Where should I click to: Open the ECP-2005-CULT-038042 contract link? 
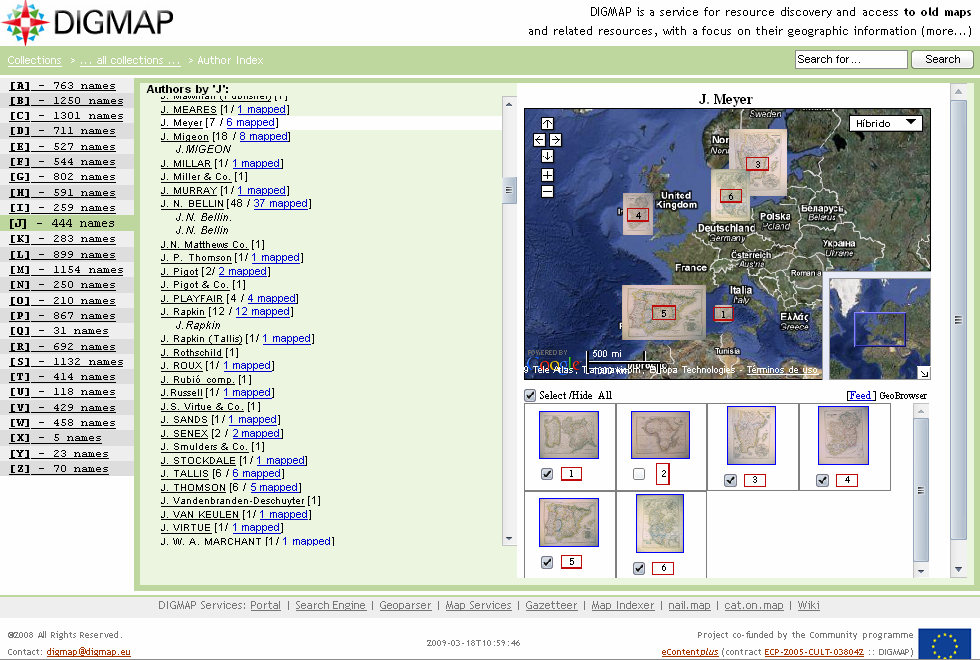pos(814,652)
